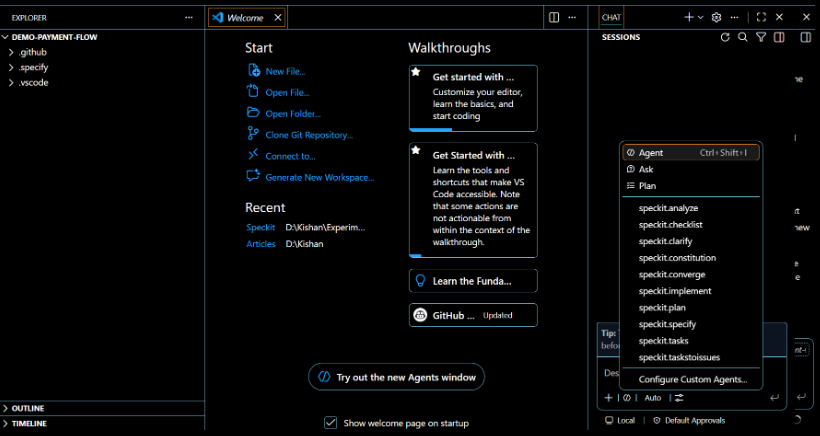Choose the speckit.converge agent

pos(691,274)
